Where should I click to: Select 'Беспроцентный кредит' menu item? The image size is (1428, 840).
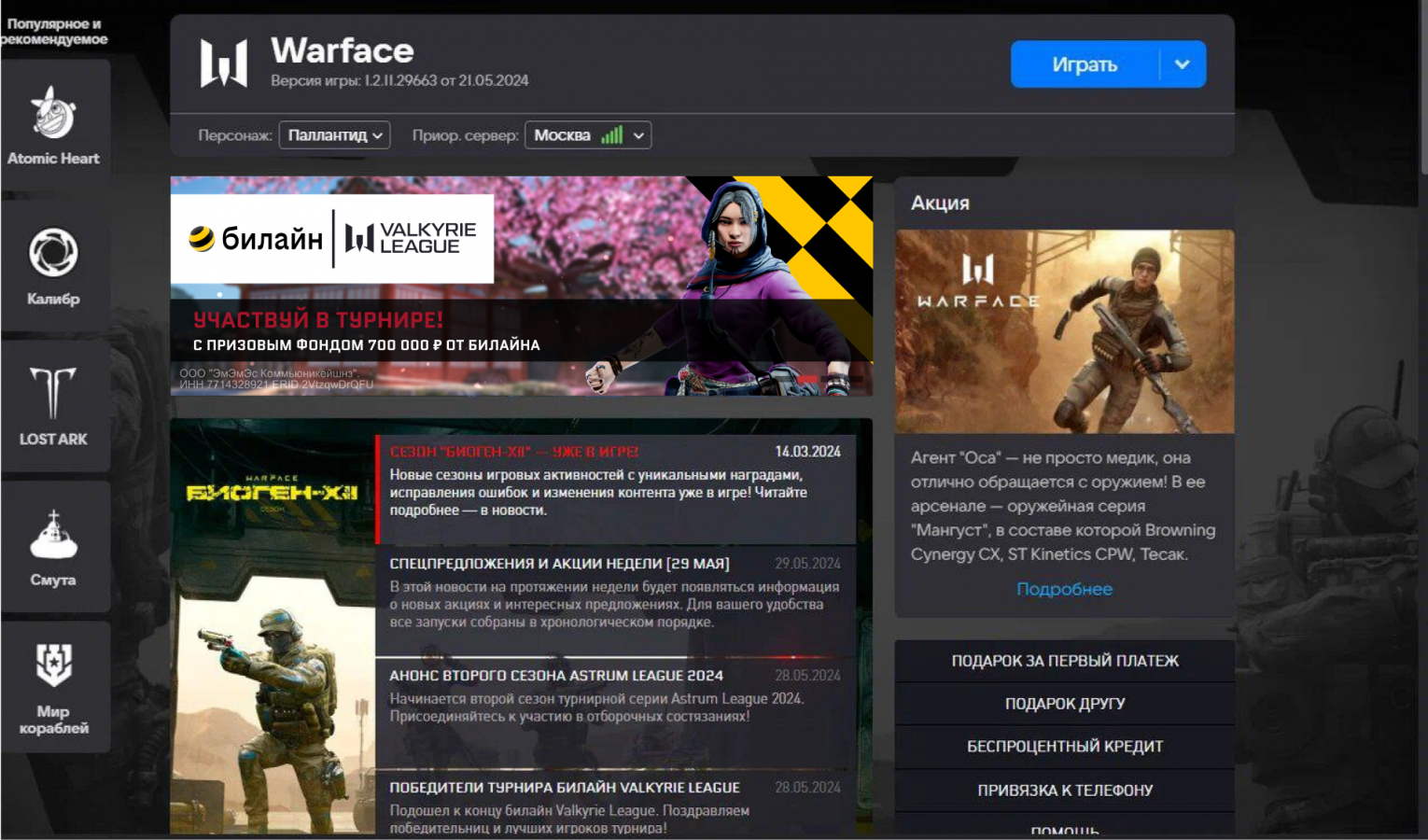(1065, 747)
